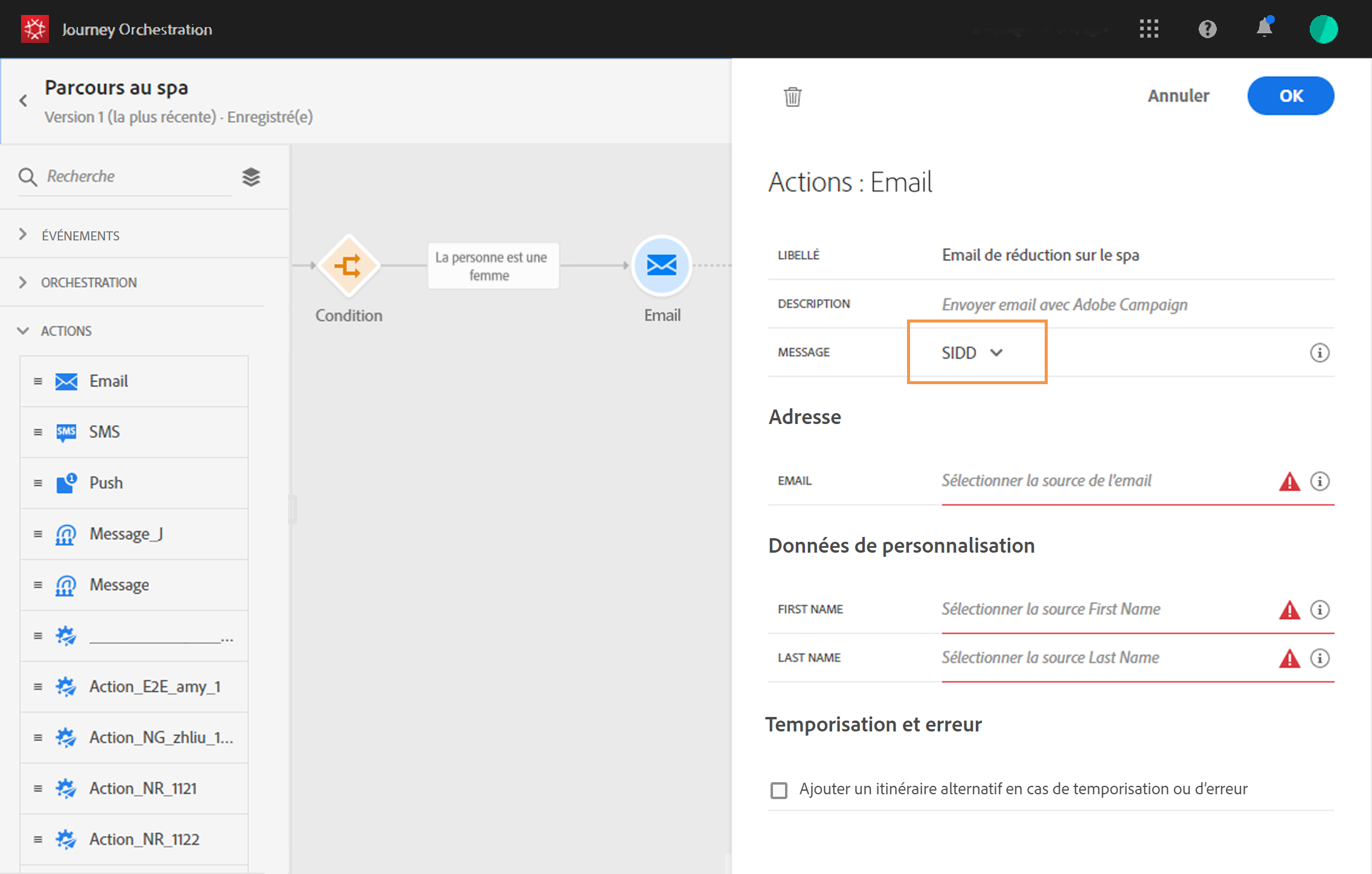This screenshot has width=1372, height=874.
Task: Expand the ORCHESTRATION section
Action: click(88, 283)
